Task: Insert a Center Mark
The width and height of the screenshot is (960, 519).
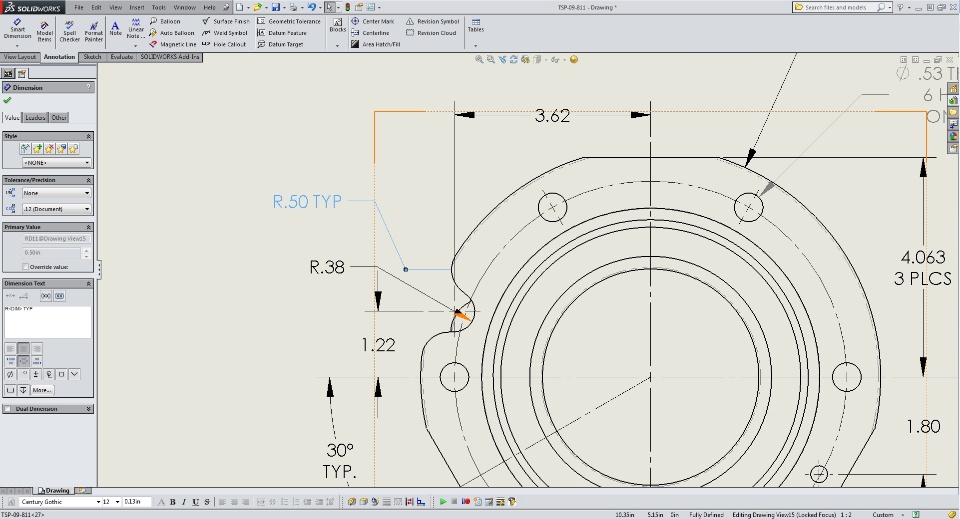Action: pyautogui.click(x=373, y=21)
